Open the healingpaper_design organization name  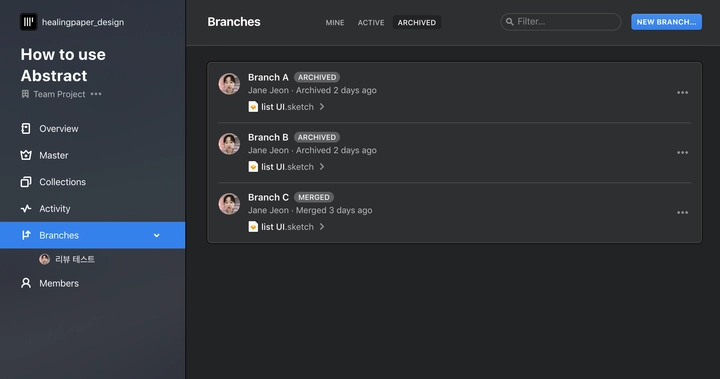pos(83,22)
